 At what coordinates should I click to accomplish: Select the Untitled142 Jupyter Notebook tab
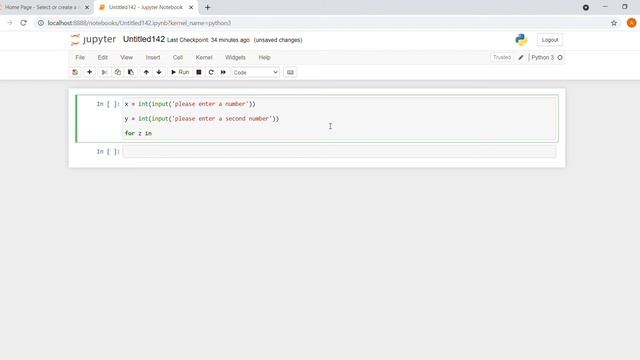click(x=145, y=7)
